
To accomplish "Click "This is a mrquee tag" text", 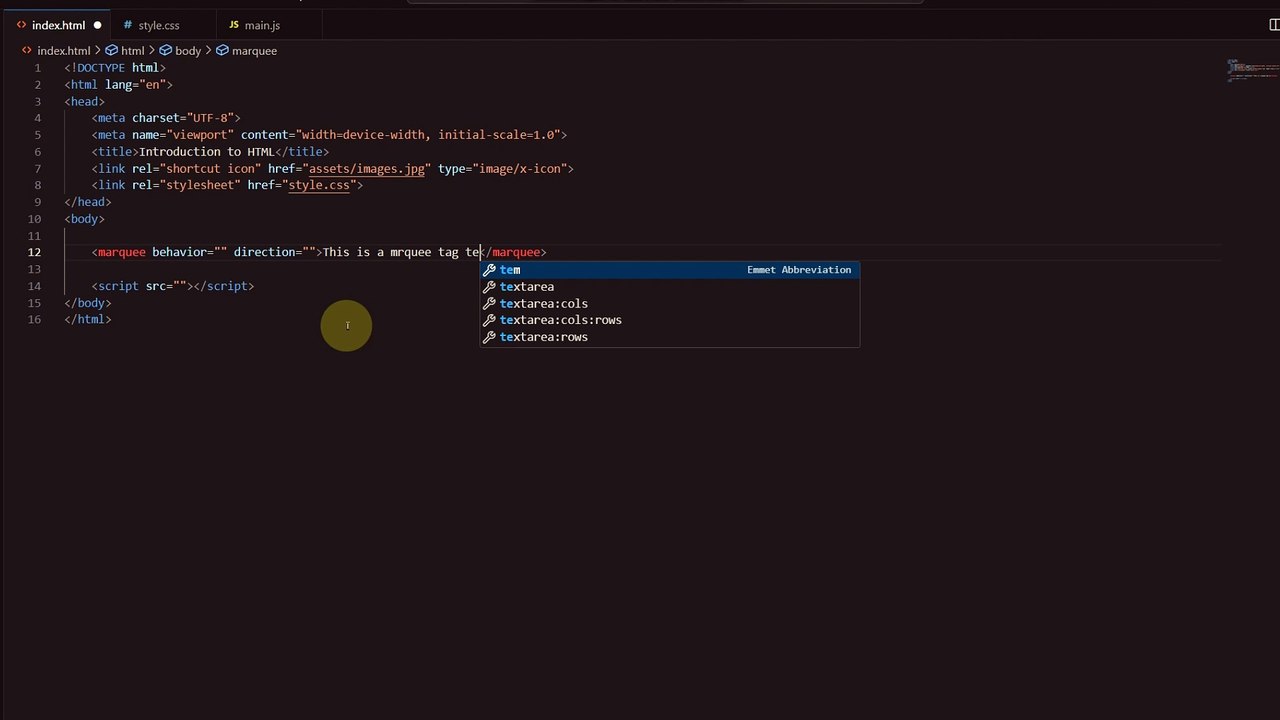I will point(391,252).
